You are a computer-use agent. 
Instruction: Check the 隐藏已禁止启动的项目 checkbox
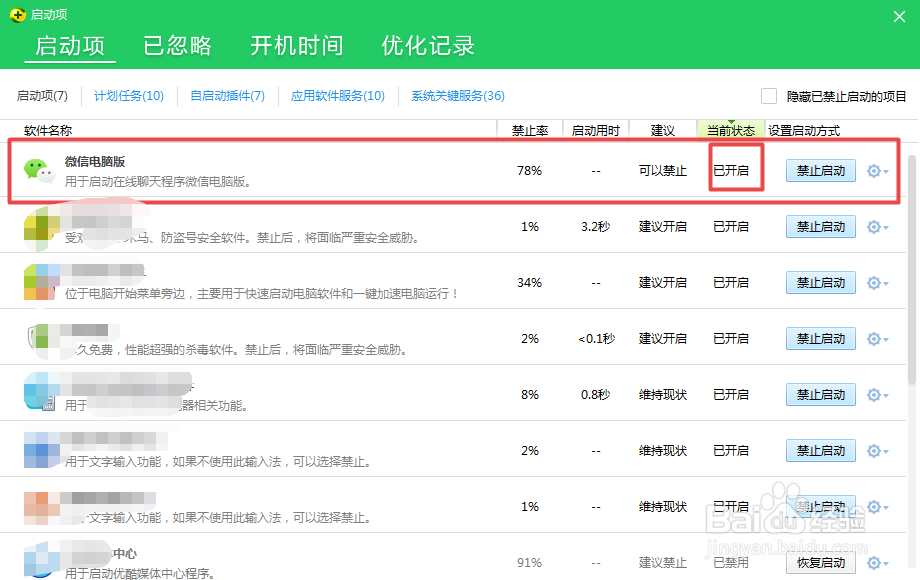point(768,94)
